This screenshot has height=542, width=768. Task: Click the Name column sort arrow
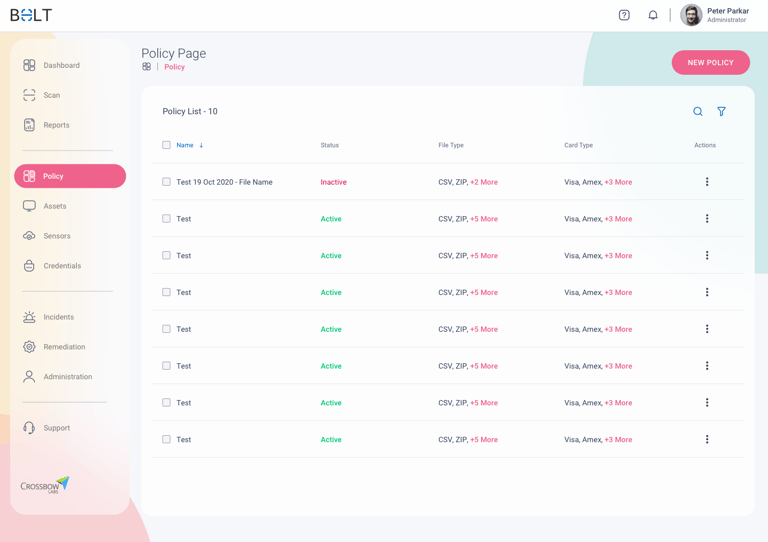(201, 145)
